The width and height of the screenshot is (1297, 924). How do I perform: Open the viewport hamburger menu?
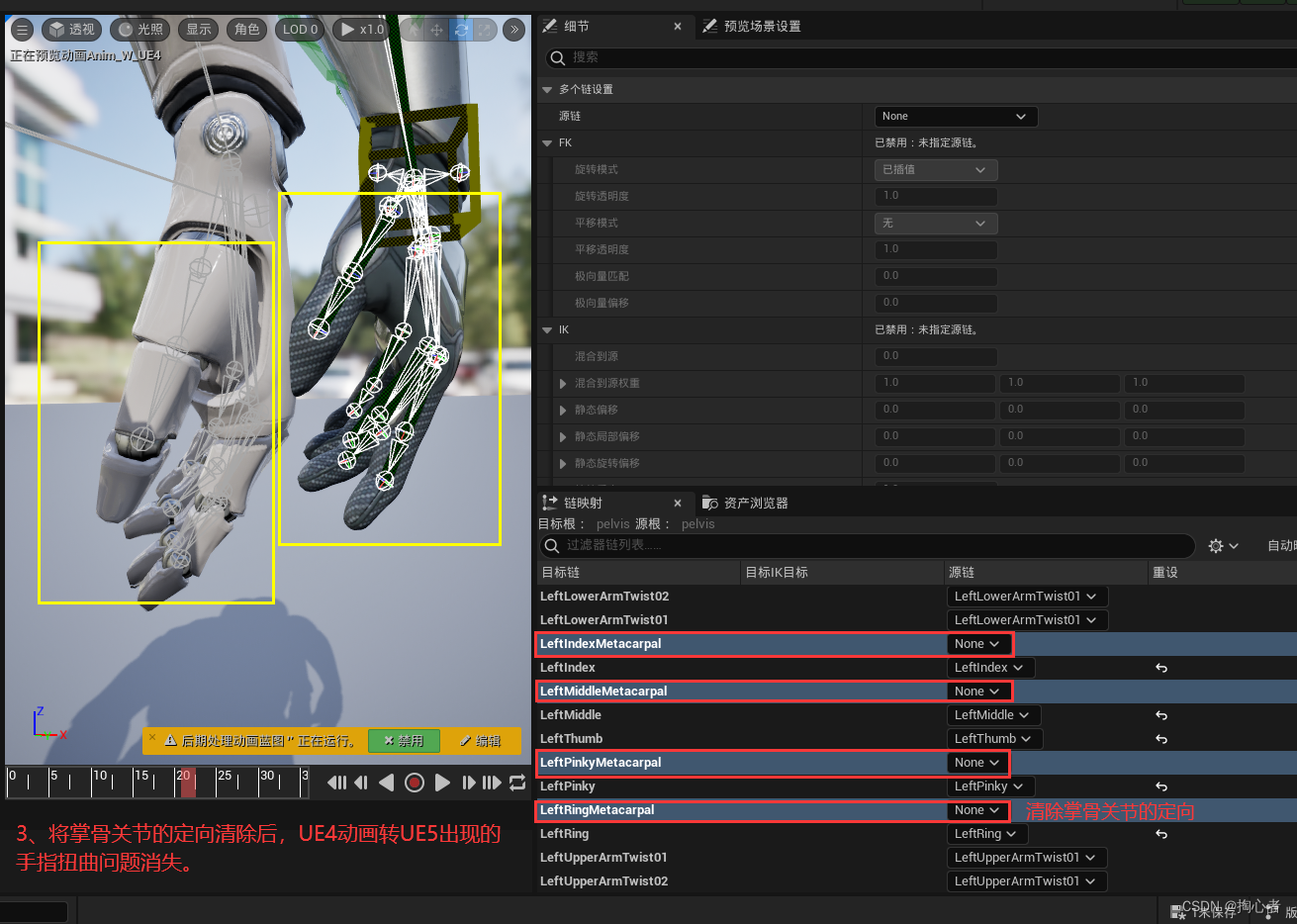tap(22, 29)
